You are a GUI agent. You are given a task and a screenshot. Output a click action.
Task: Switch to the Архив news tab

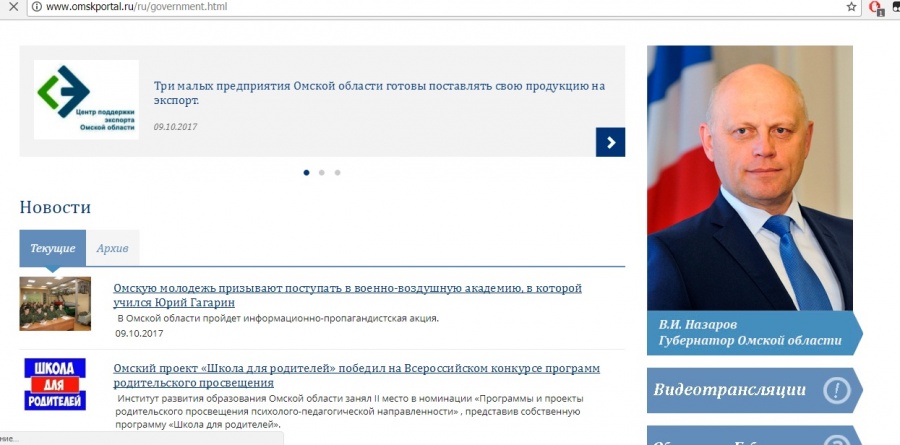click(112, 248)
